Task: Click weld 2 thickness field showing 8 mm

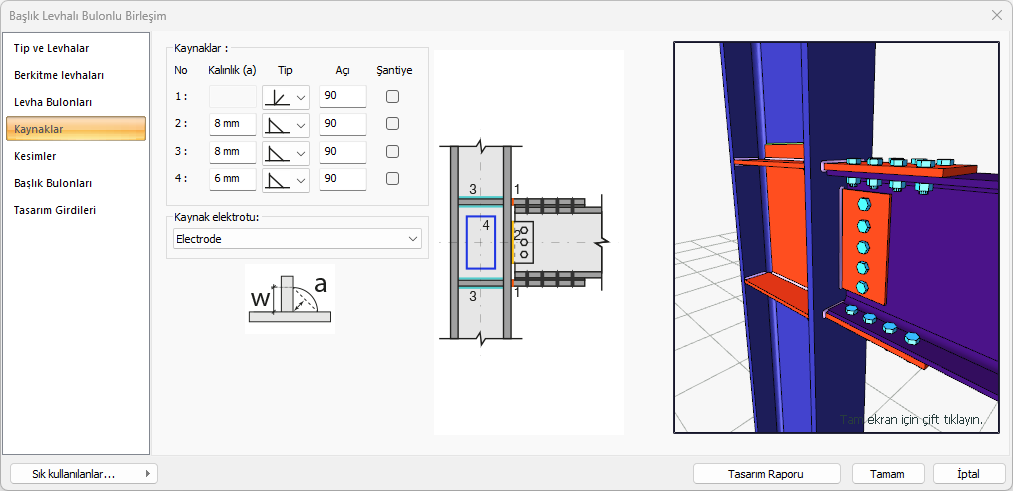Action: [x=232, y=124]
